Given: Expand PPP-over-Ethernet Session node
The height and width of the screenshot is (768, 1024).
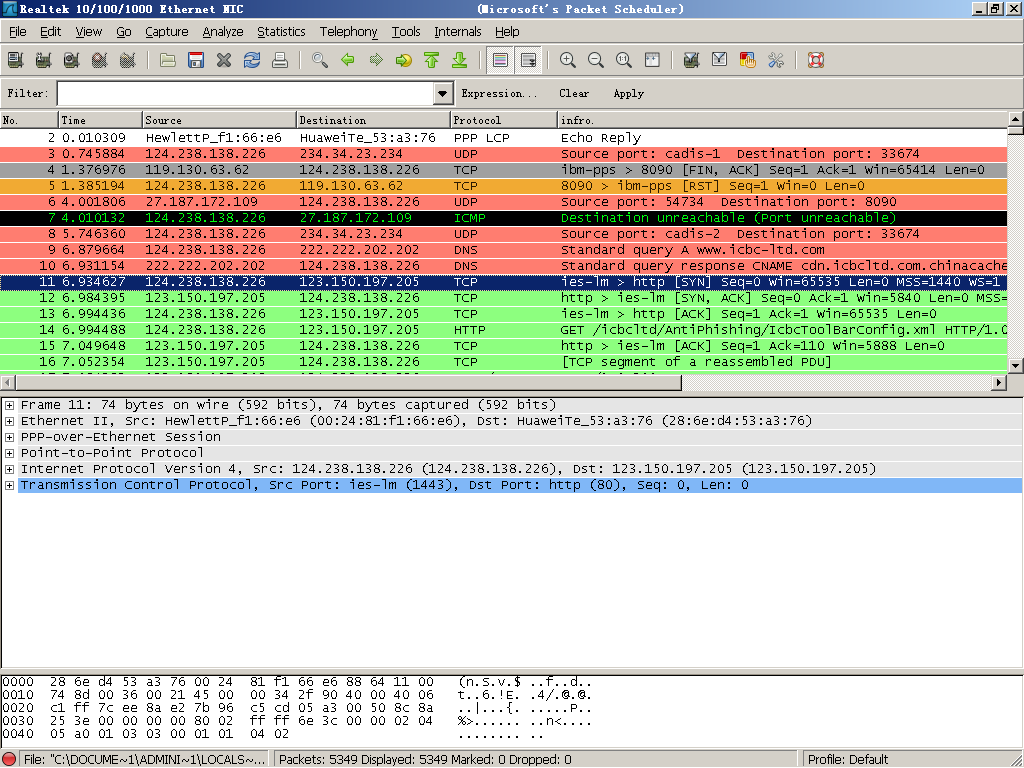Looking at the screenshot, I should point(9,437).
